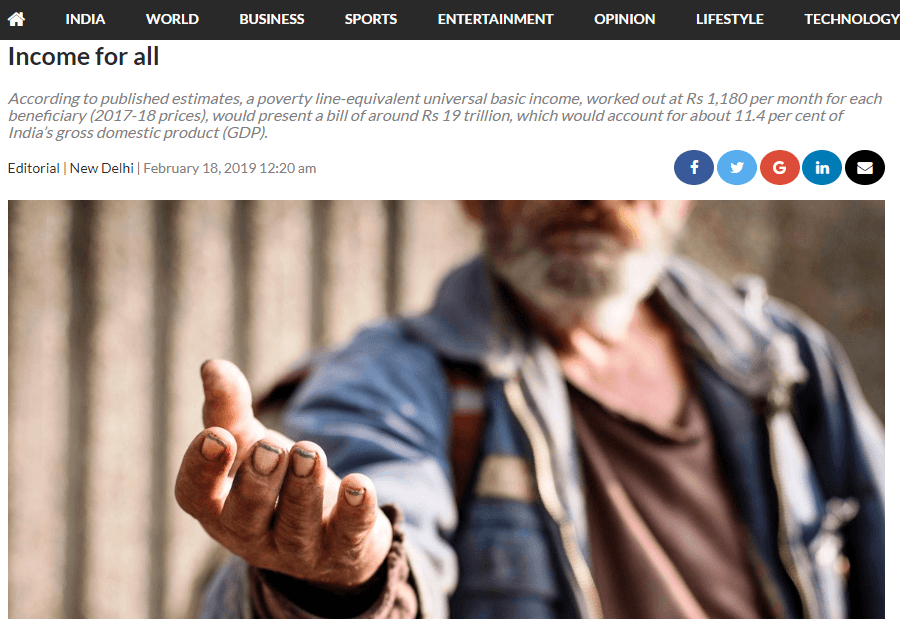Share article on Twitter
Viewport: 900px width, 619px height.
[x=736, y=168]
